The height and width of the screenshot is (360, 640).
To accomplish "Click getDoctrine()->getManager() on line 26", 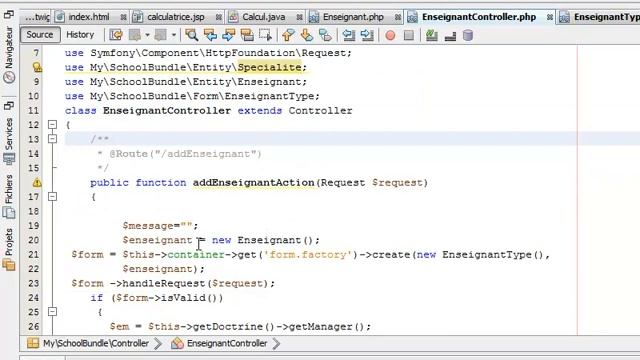I will (x=278, y=327).
